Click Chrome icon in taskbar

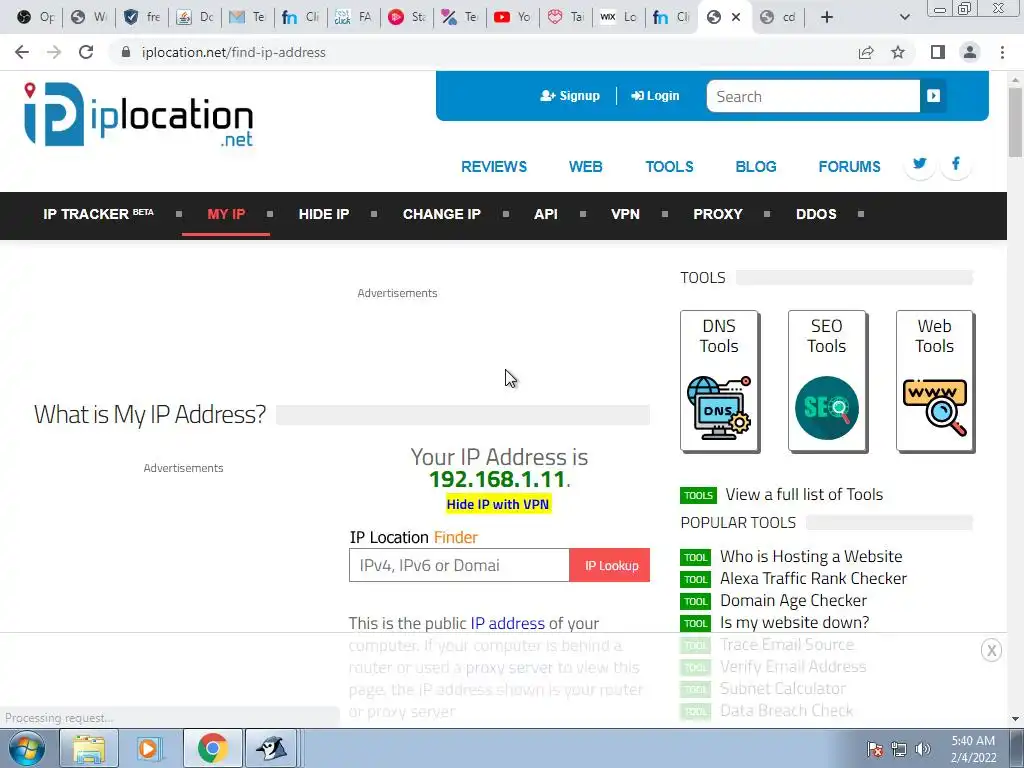(212, 748)
